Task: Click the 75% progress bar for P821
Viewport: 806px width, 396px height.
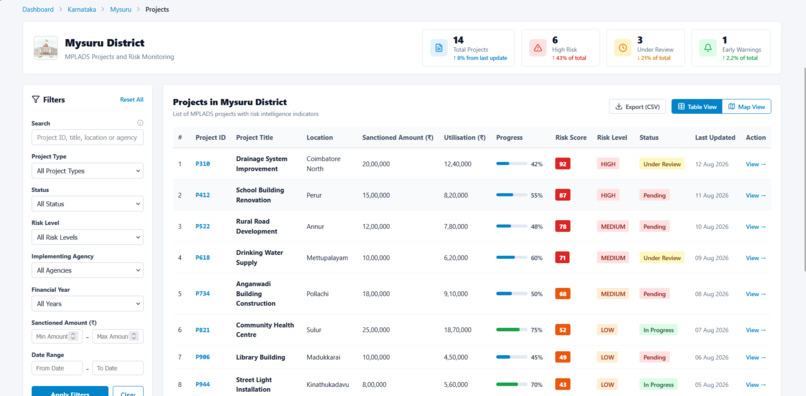Action: coord(511,330)
